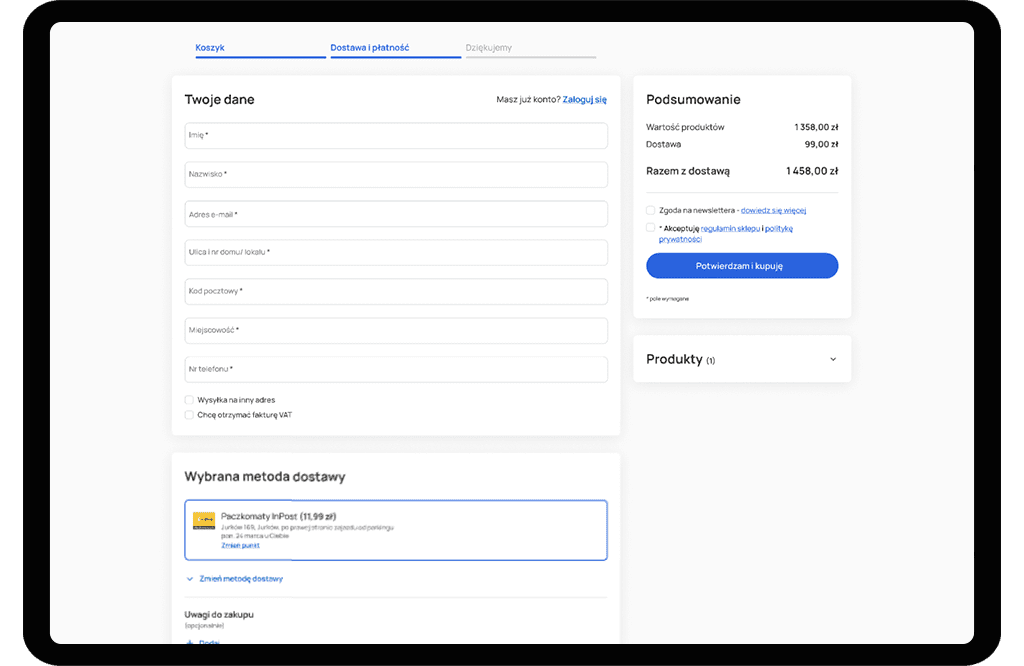1024x666 pixels.
Task: Open the Koszyk step tab
Action: (260, 48)
